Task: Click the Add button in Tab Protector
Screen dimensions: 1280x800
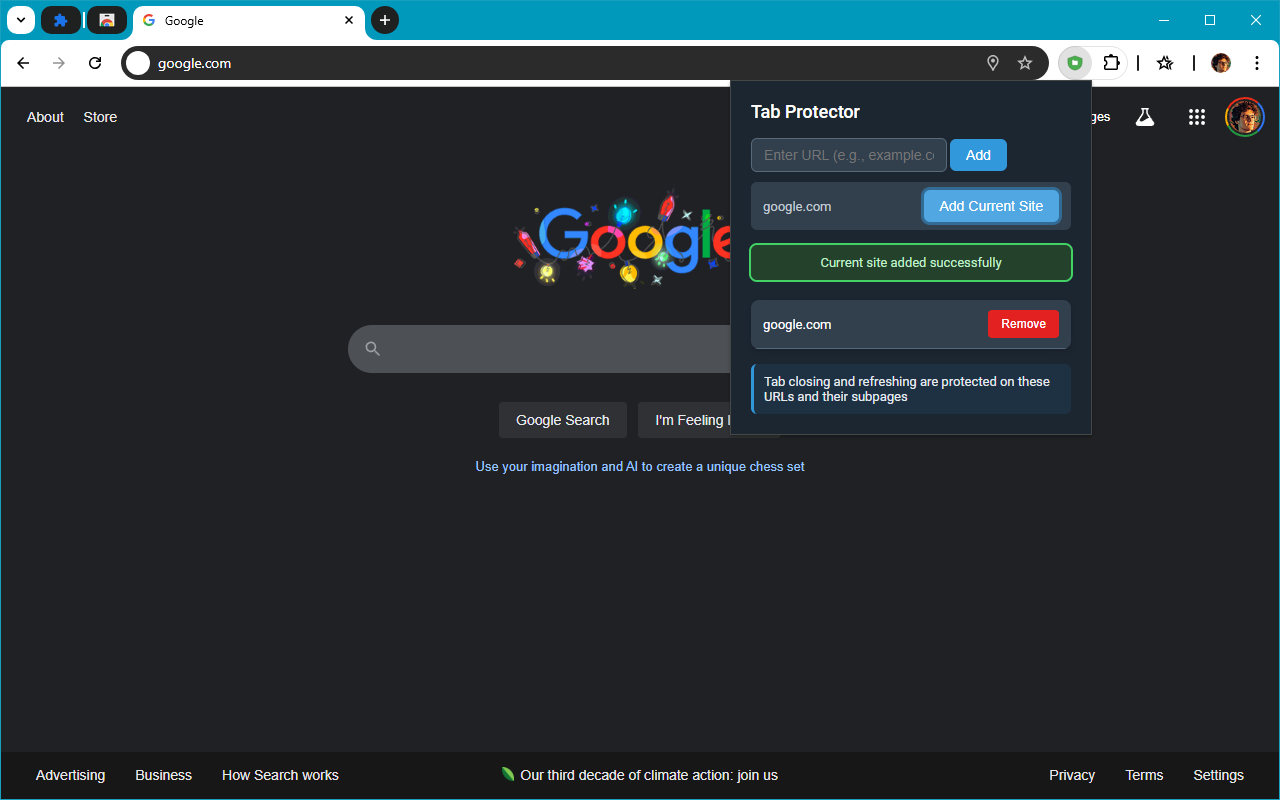Action: pyautogui.click(x=978, y=155)
